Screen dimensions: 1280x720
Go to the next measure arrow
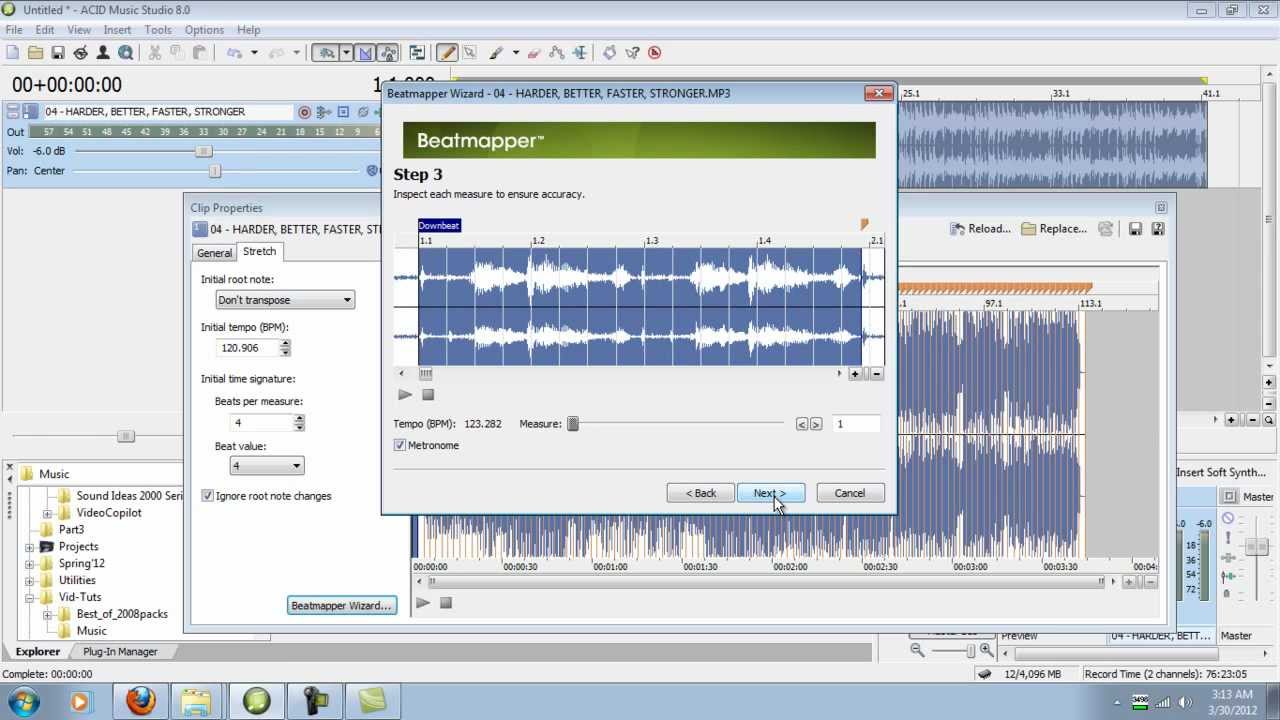tap(816, 424)
